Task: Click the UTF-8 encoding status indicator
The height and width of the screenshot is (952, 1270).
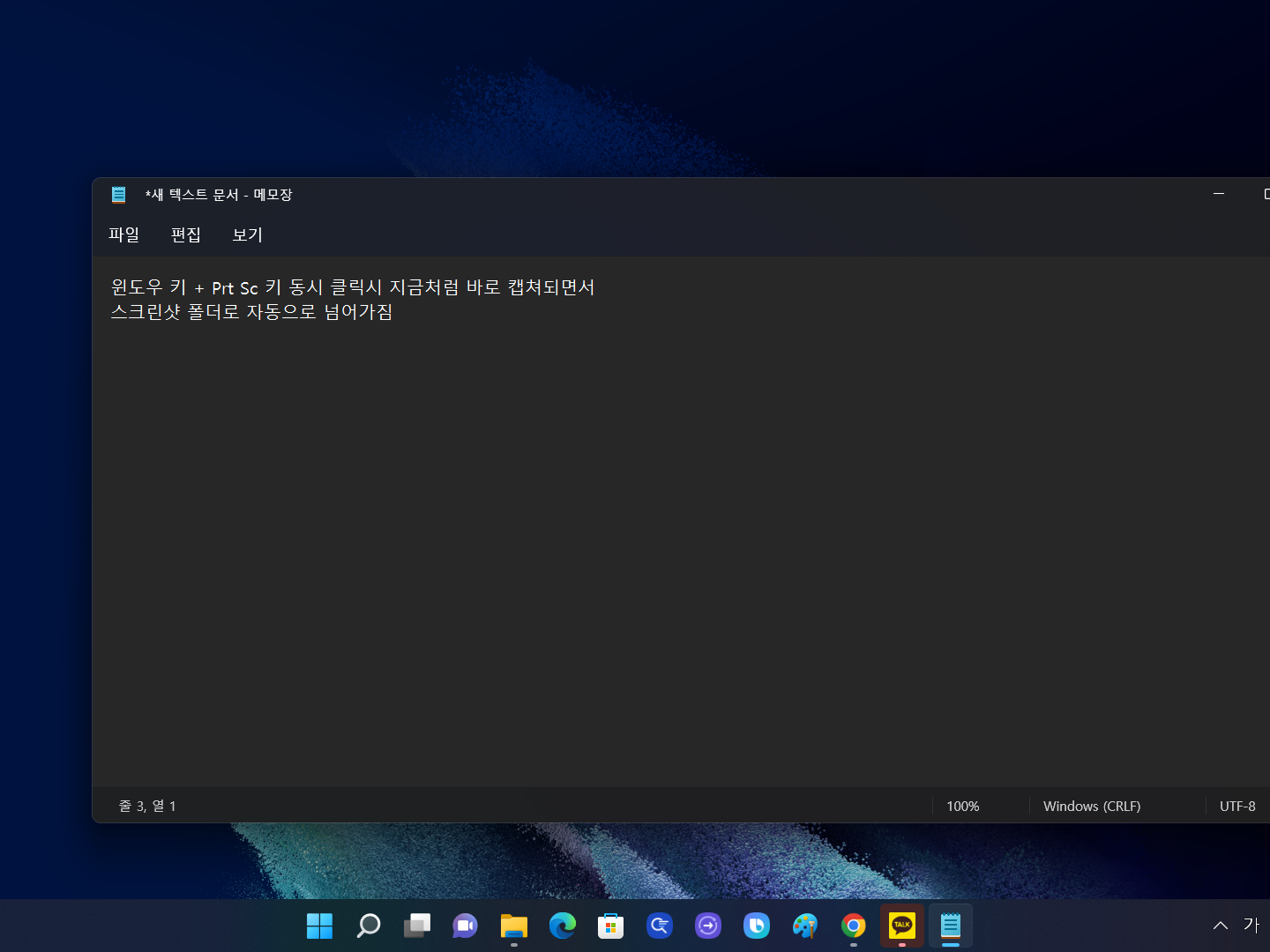Action: pyautogui.click(x=1238, y=806)
